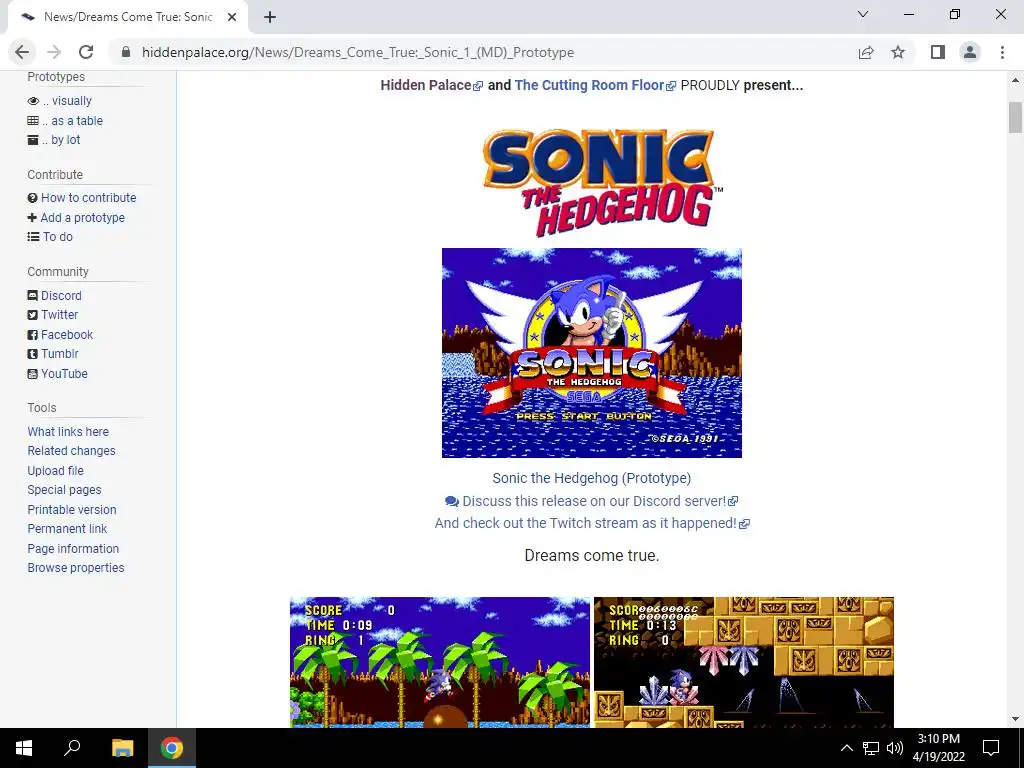Expand the tab search chevron
This screenshot has height=768, width=1024.
pos(863,14)
